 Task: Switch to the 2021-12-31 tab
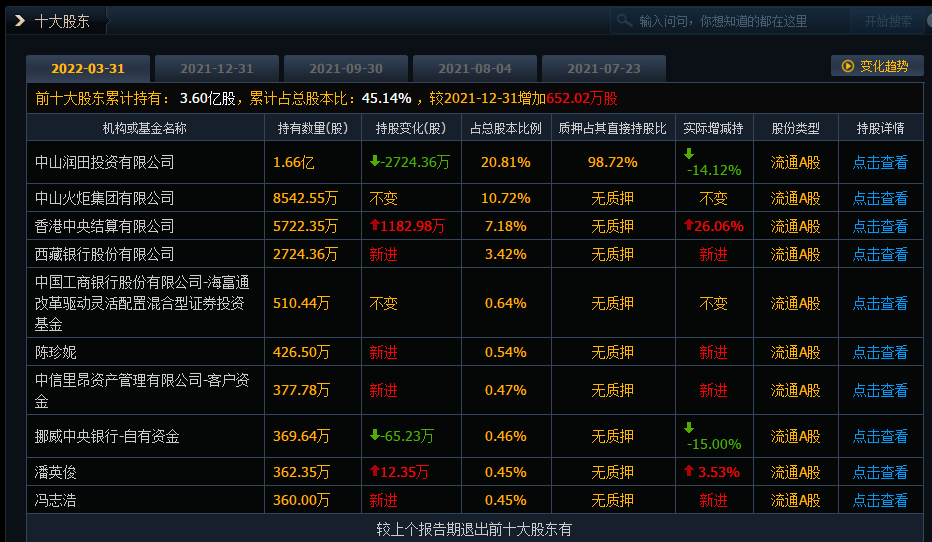click(x=217, y=68)
